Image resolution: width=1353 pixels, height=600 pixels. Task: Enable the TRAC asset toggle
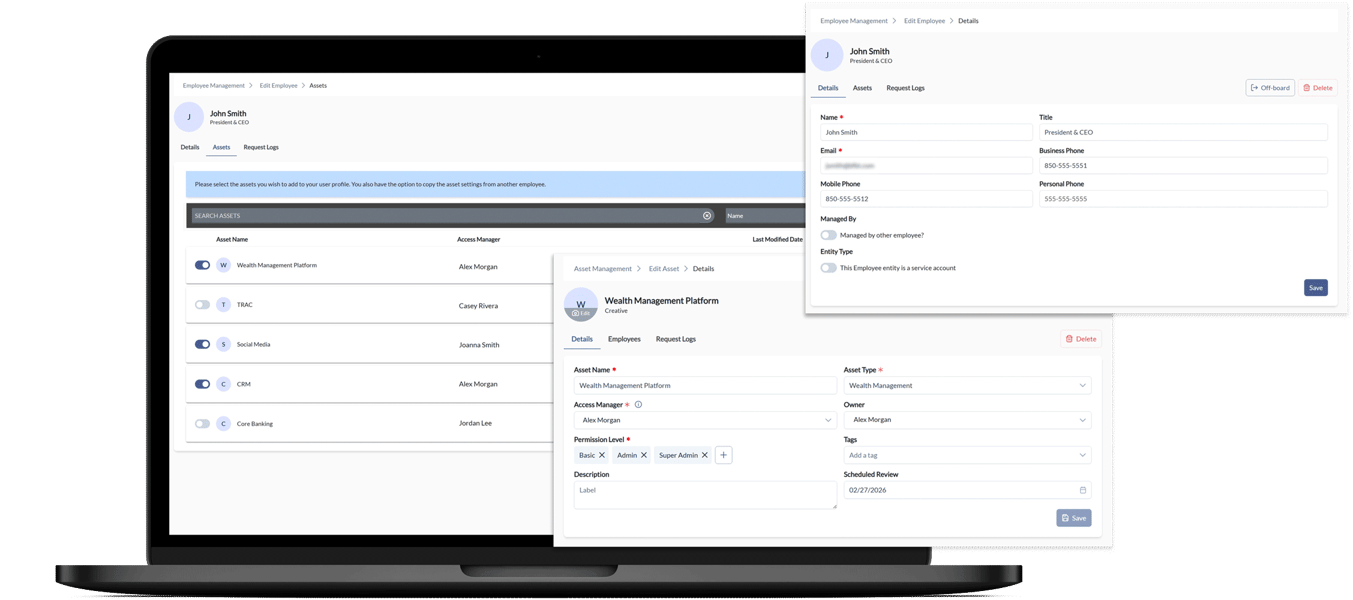200,304
